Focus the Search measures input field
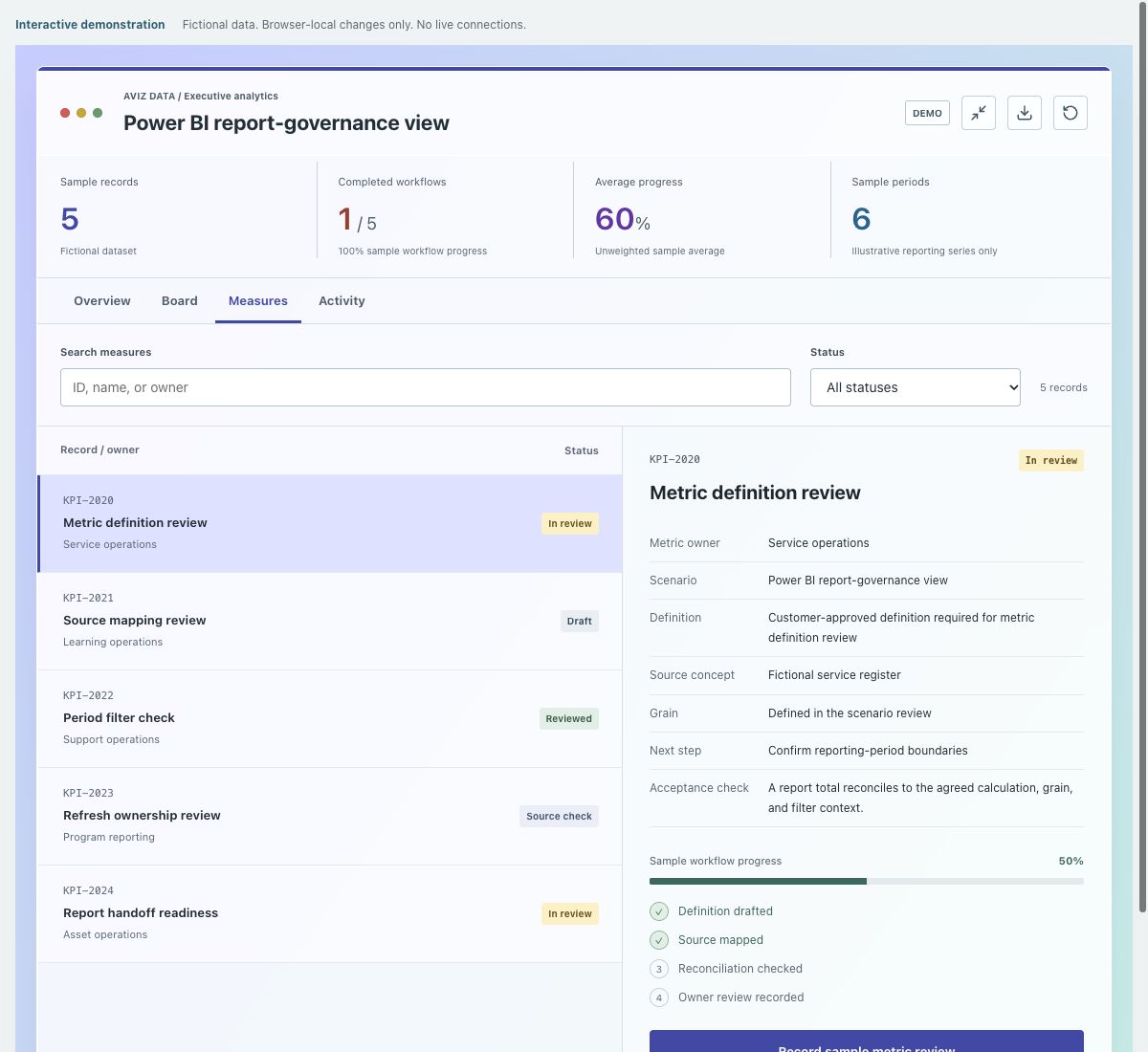 [x=426, y=387]
